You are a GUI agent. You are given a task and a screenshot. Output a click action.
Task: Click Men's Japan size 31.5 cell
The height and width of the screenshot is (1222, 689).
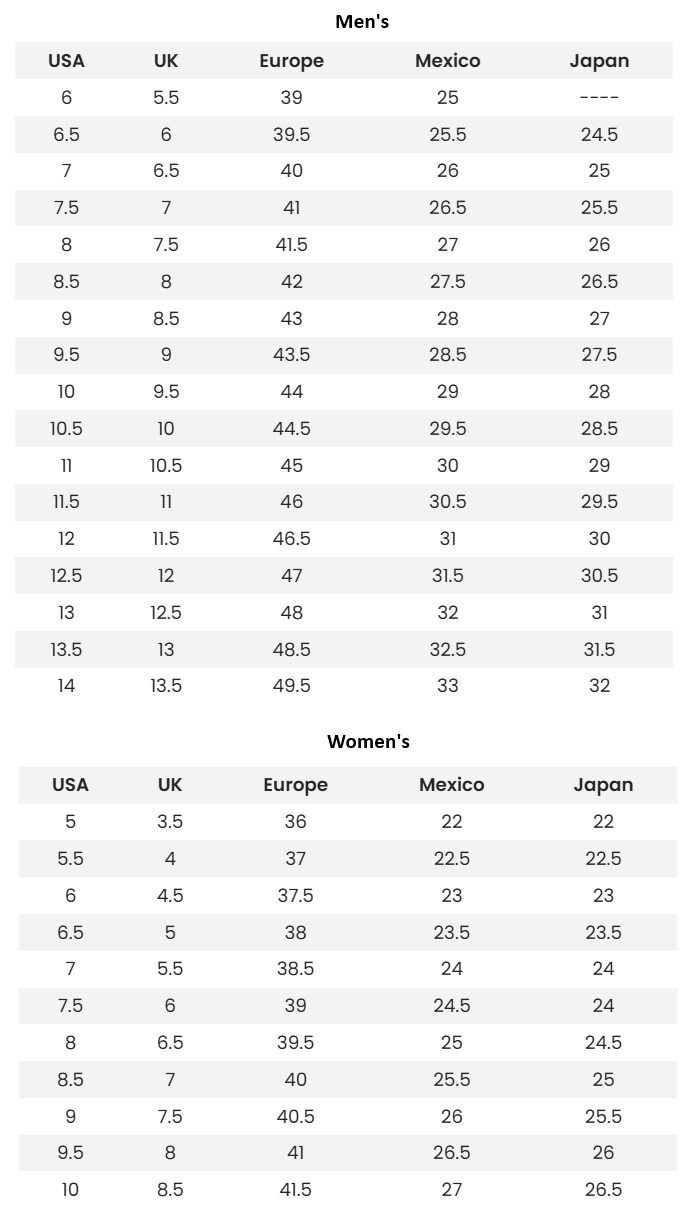599,649
